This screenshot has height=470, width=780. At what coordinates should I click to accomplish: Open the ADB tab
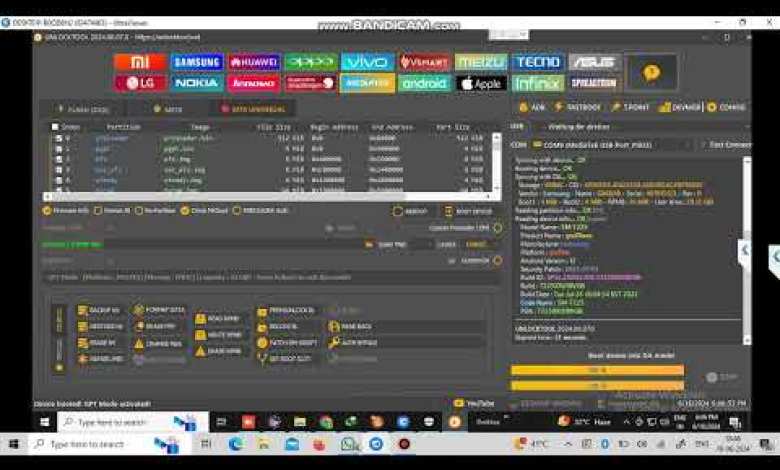click(532, 107)
